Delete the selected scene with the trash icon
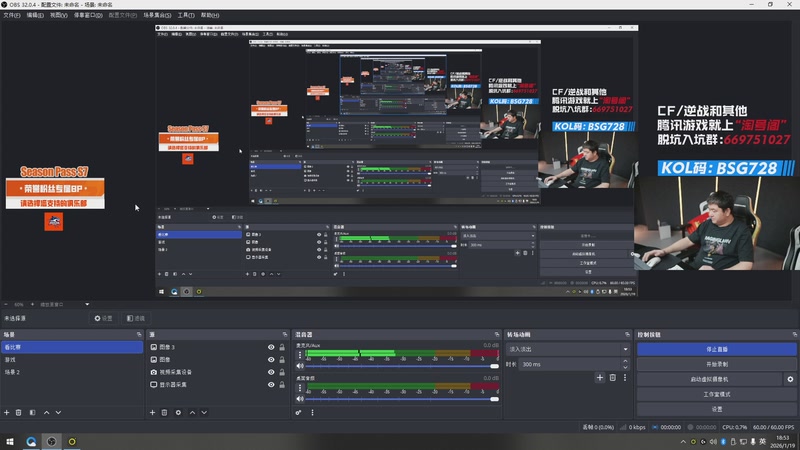The height and width of the screenshot is (450, 800). point(18,412)
